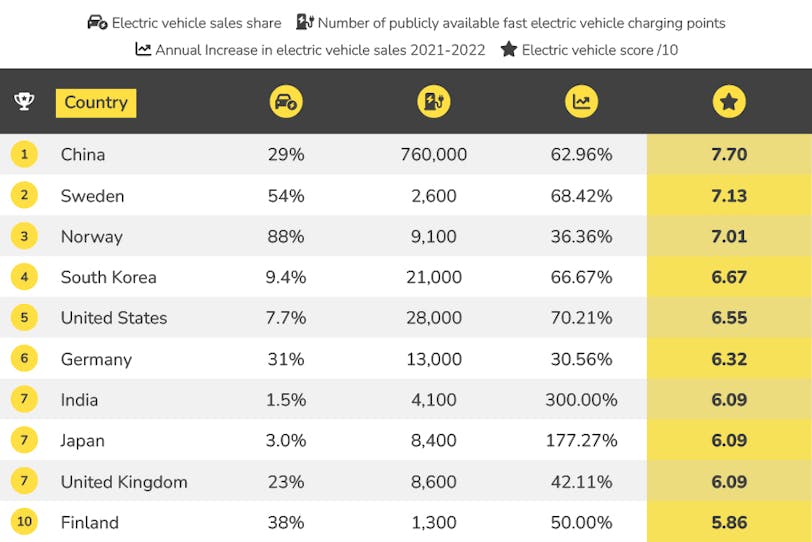Image resolution: width=812 pixels, height=542 pixels.
Task: Click the electric car sales share column icon
Action: [286, 101]
